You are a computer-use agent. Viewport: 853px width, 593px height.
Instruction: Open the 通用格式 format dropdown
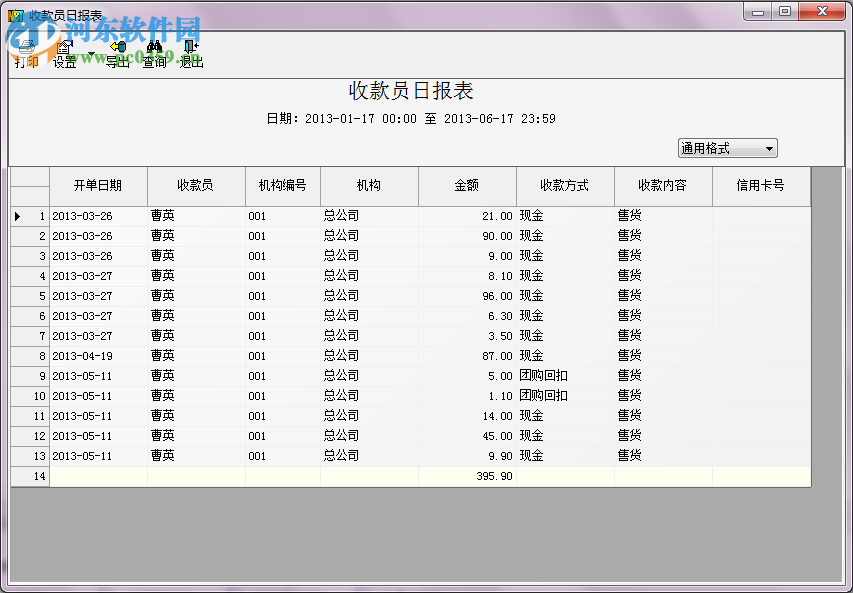[x=727, y=148]
